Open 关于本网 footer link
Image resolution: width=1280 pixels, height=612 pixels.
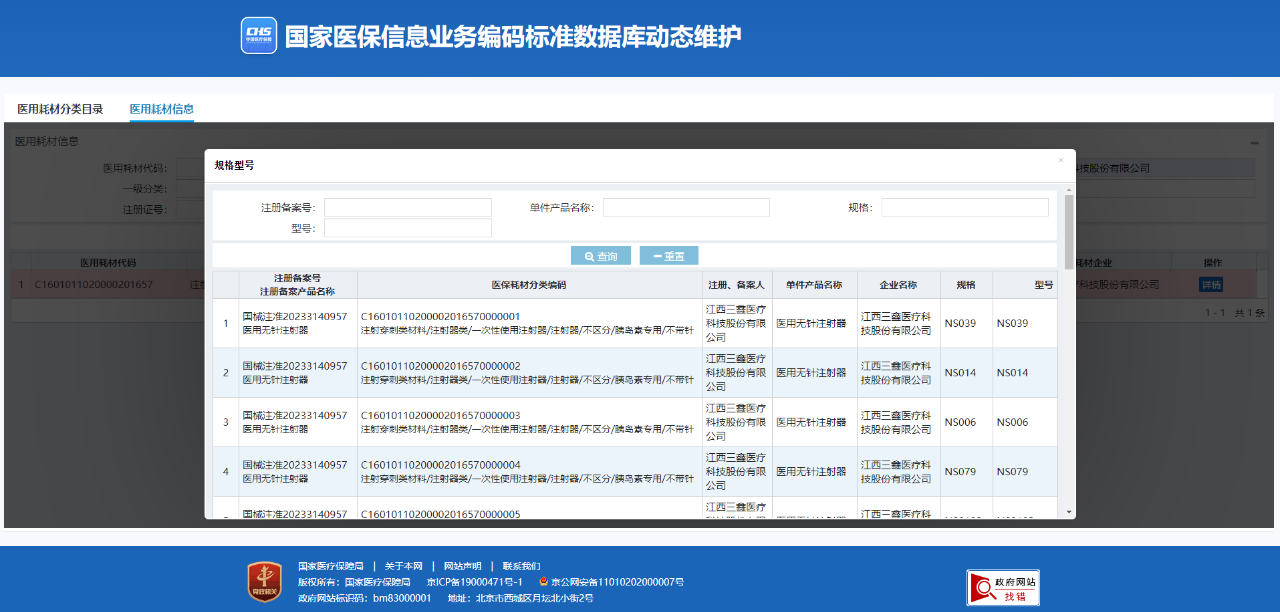tap(404, 566)
